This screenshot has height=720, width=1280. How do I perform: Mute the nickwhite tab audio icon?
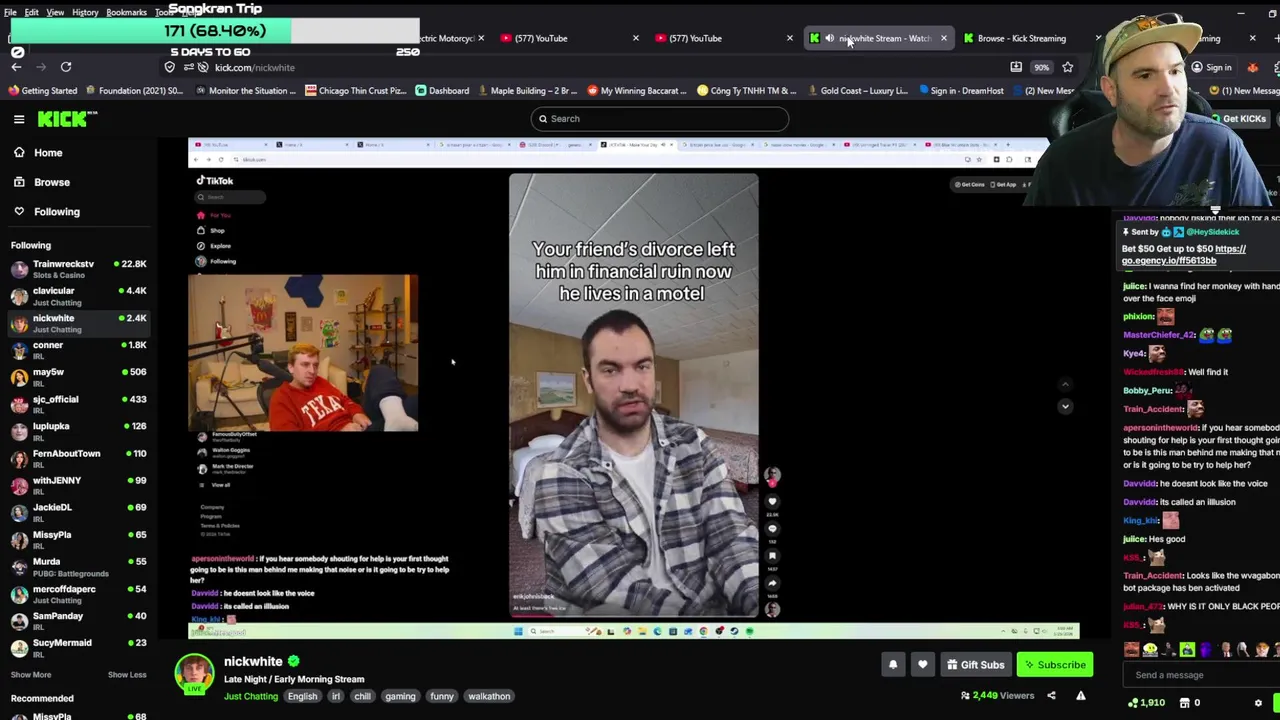(830, 38)
